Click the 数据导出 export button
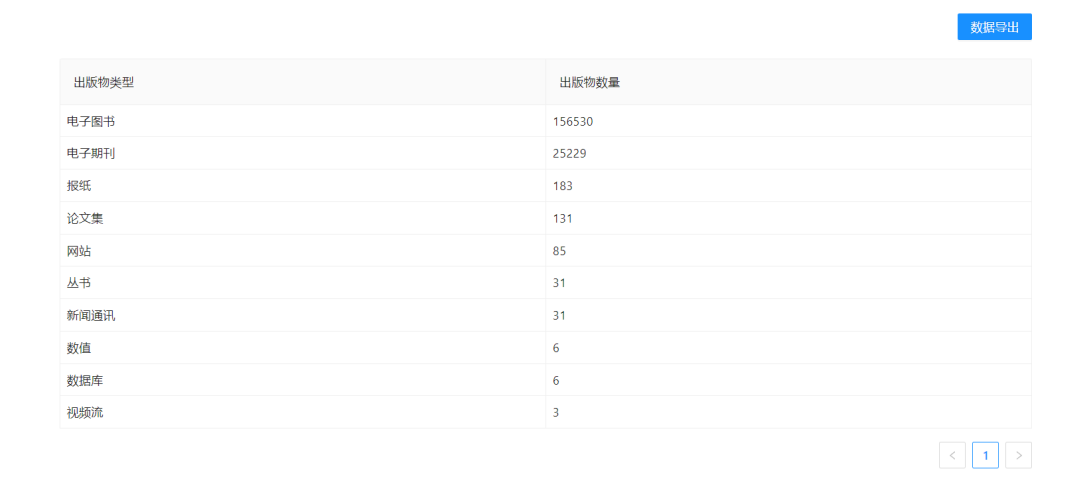The image size is (1071, 477). click(x=994, y=27)
